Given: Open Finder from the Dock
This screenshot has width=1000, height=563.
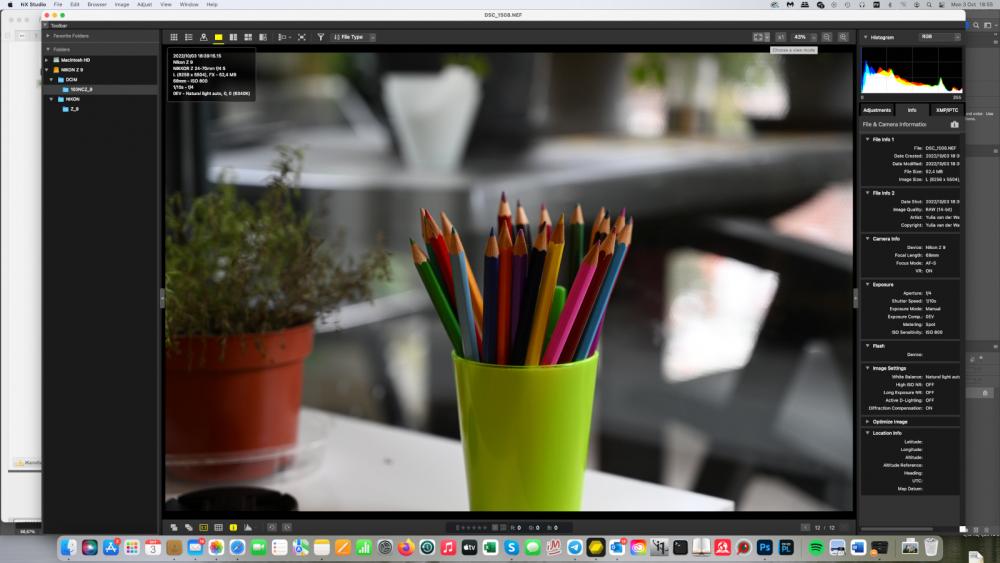Looking at the screenshot, I should [68, 547].
